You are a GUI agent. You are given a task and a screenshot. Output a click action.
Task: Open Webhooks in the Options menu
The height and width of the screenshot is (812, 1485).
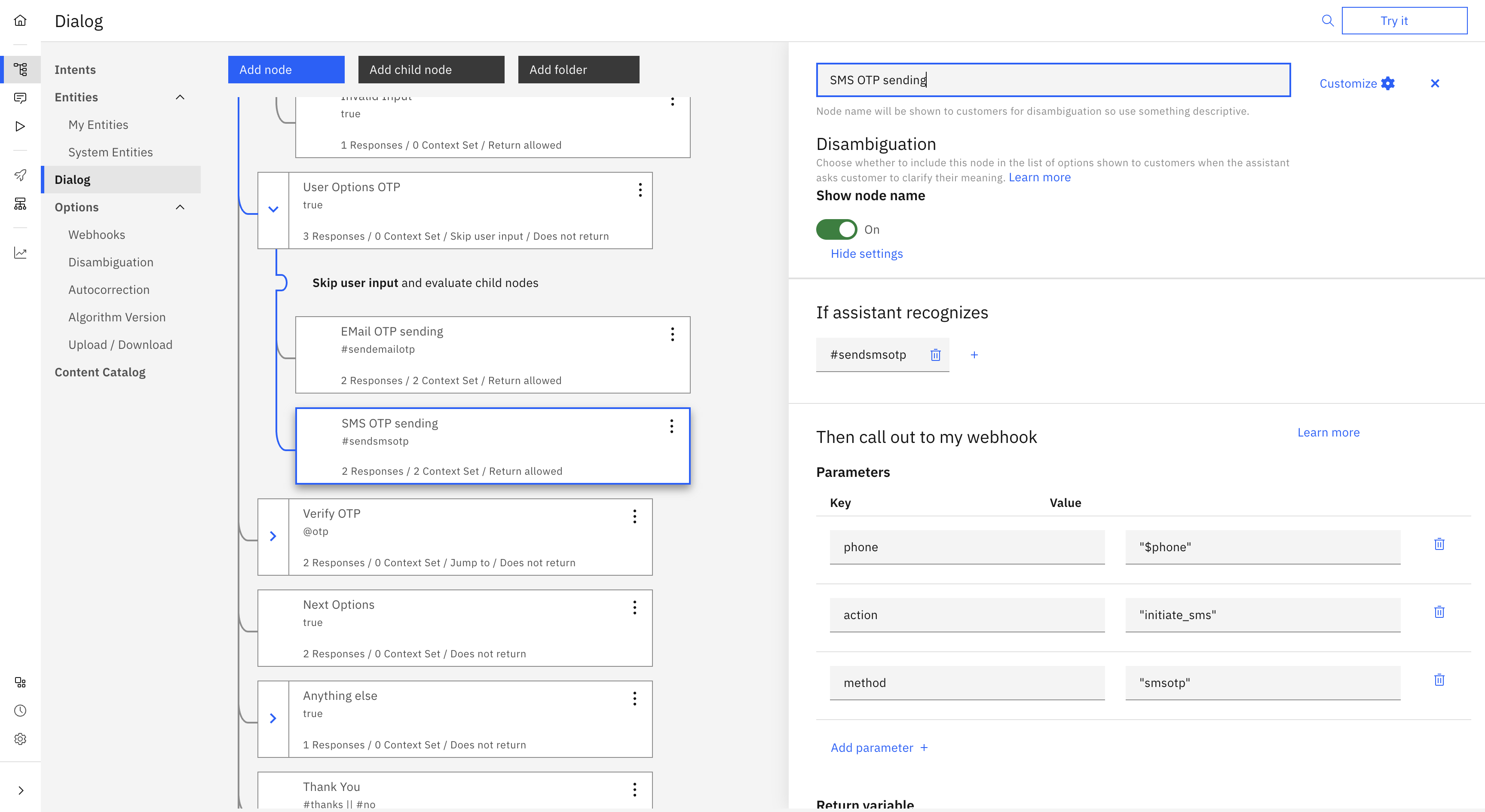(96, 235)
